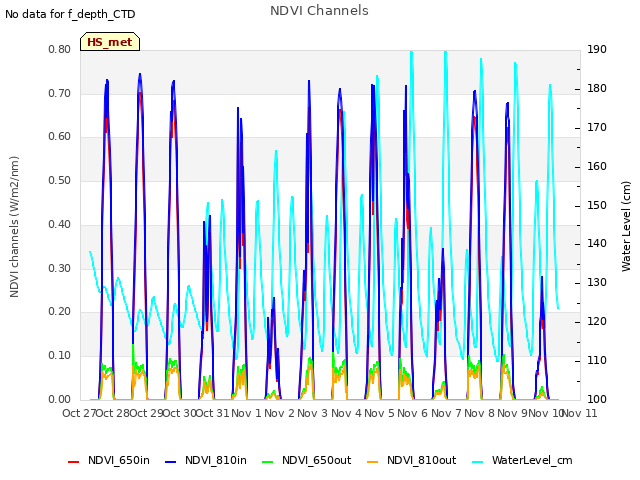Viewport: 640px width, 480px height.
Task: Click the 0.30 tick label on left axis
Action: pyautogui.click(x=60, y=269)
